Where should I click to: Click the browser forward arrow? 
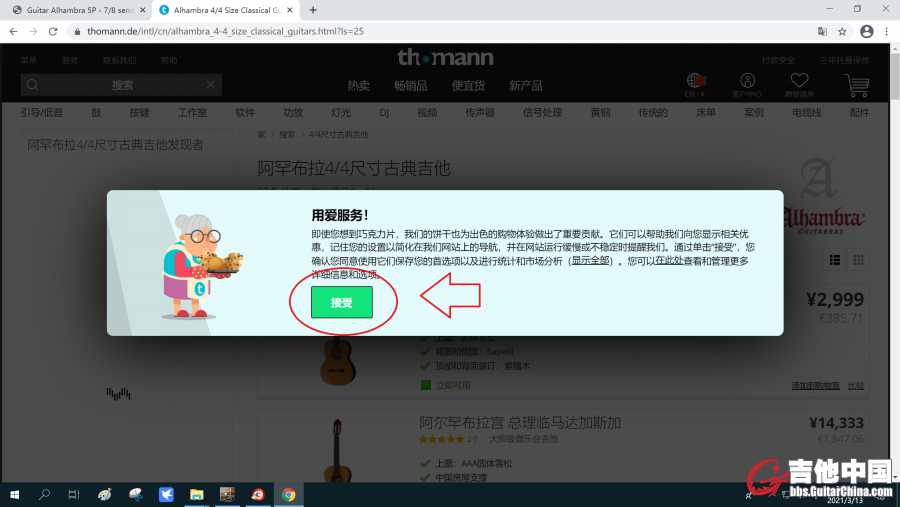(33, 32)
